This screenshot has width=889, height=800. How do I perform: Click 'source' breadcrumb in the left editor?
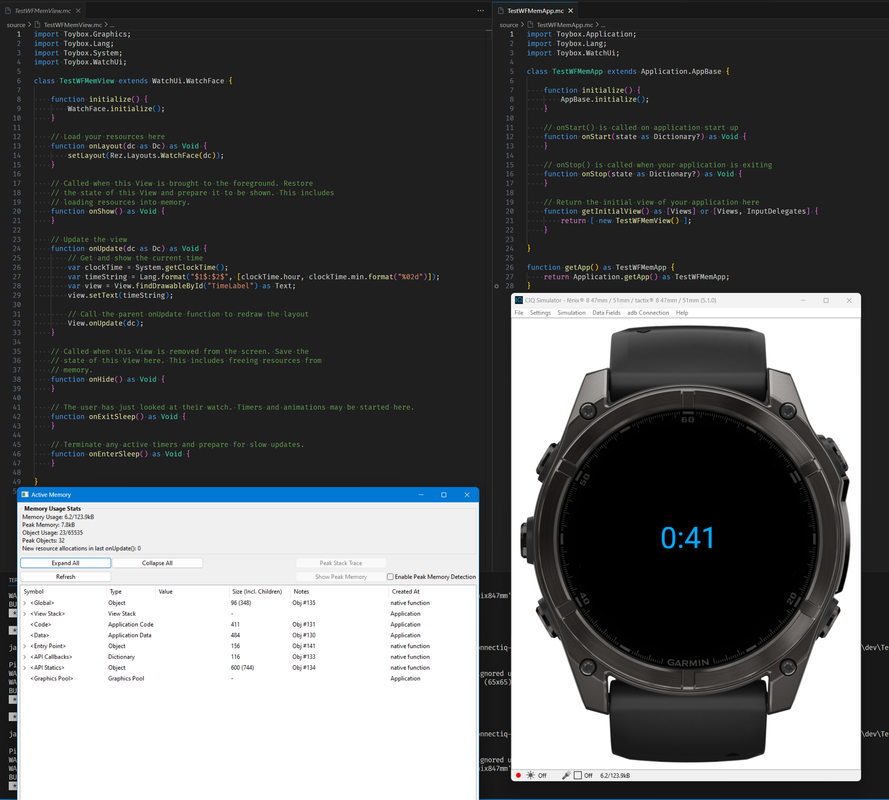click(x=16, y=25)
